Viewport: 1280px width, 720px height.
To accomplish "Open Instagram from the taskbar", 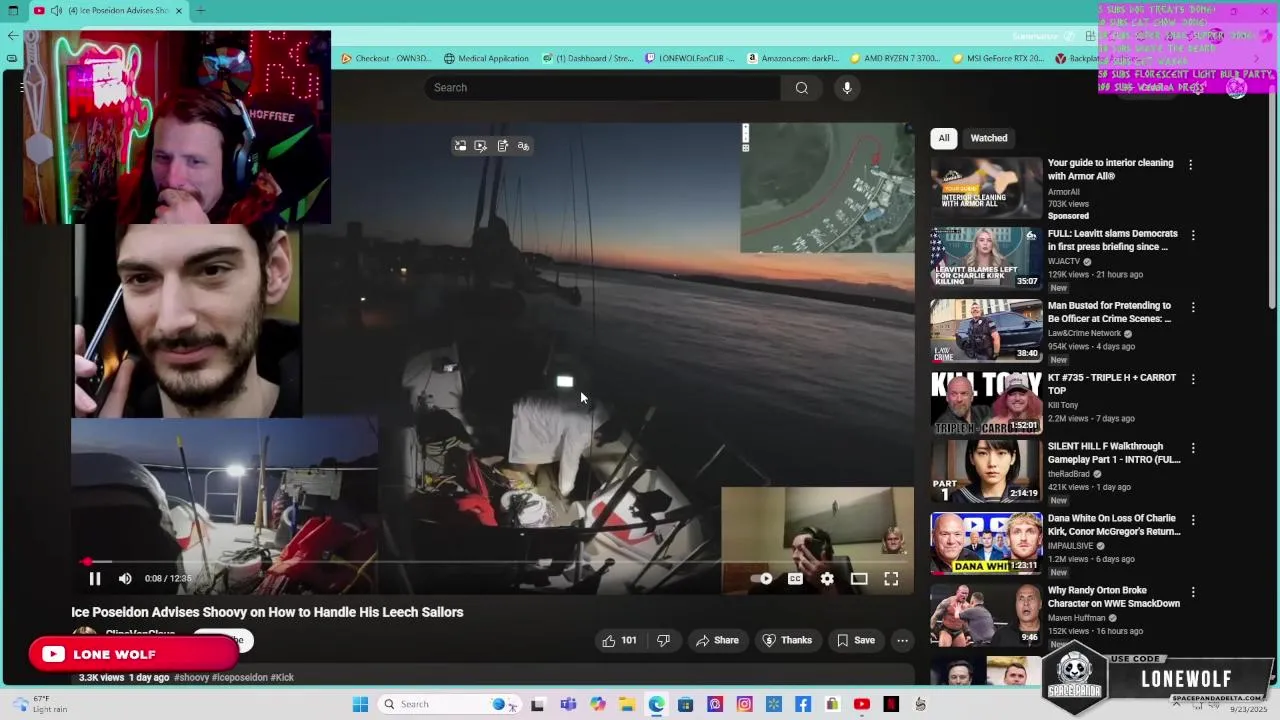I will point(744,704).
